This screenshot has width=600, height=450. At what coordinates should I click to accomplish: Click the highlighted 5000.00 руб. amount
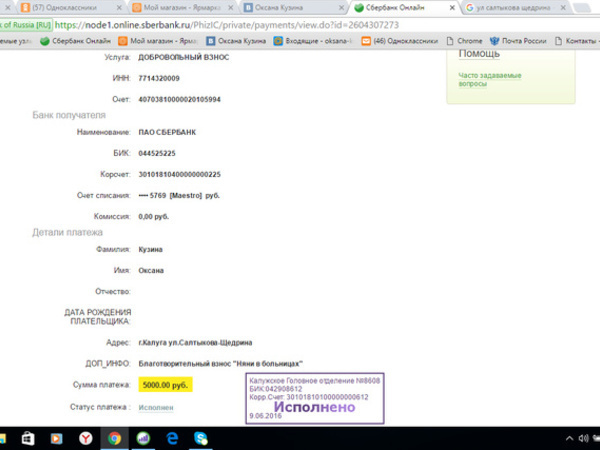(x=165, y=385)
